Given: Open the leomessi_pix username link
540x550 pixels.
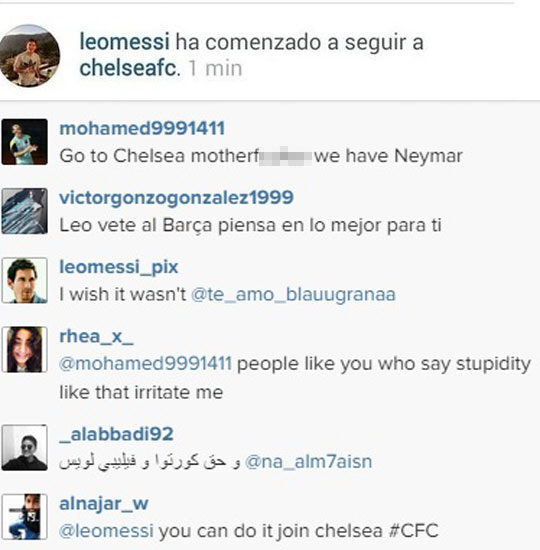Looking at the screenshot, I should pos(119,268).
